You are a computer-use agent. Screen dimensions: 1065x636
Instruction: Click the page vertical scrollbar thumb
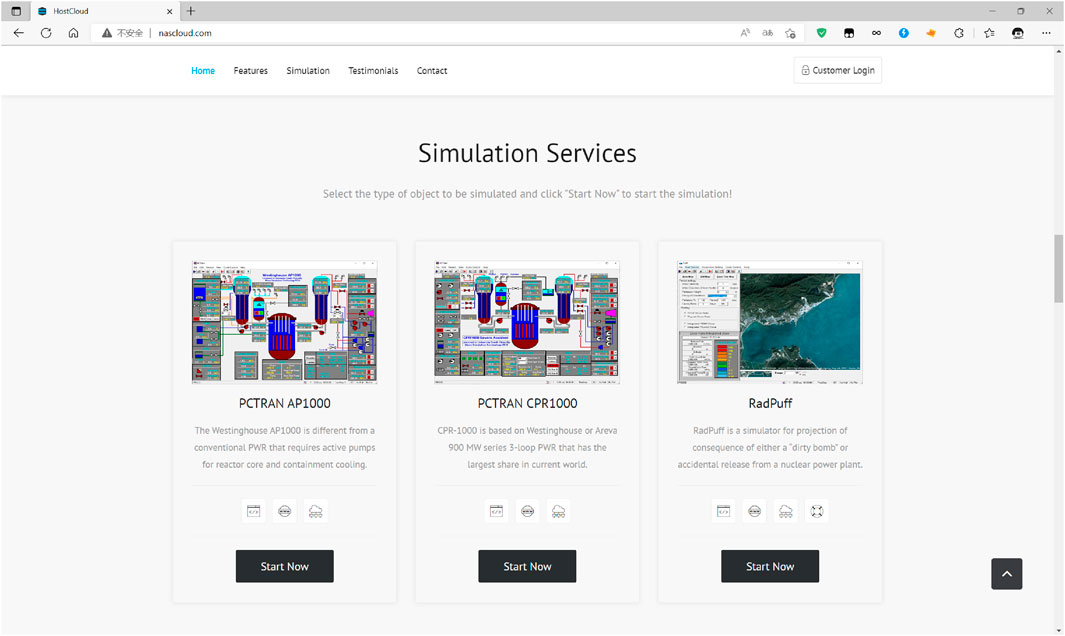point(1058,268)
